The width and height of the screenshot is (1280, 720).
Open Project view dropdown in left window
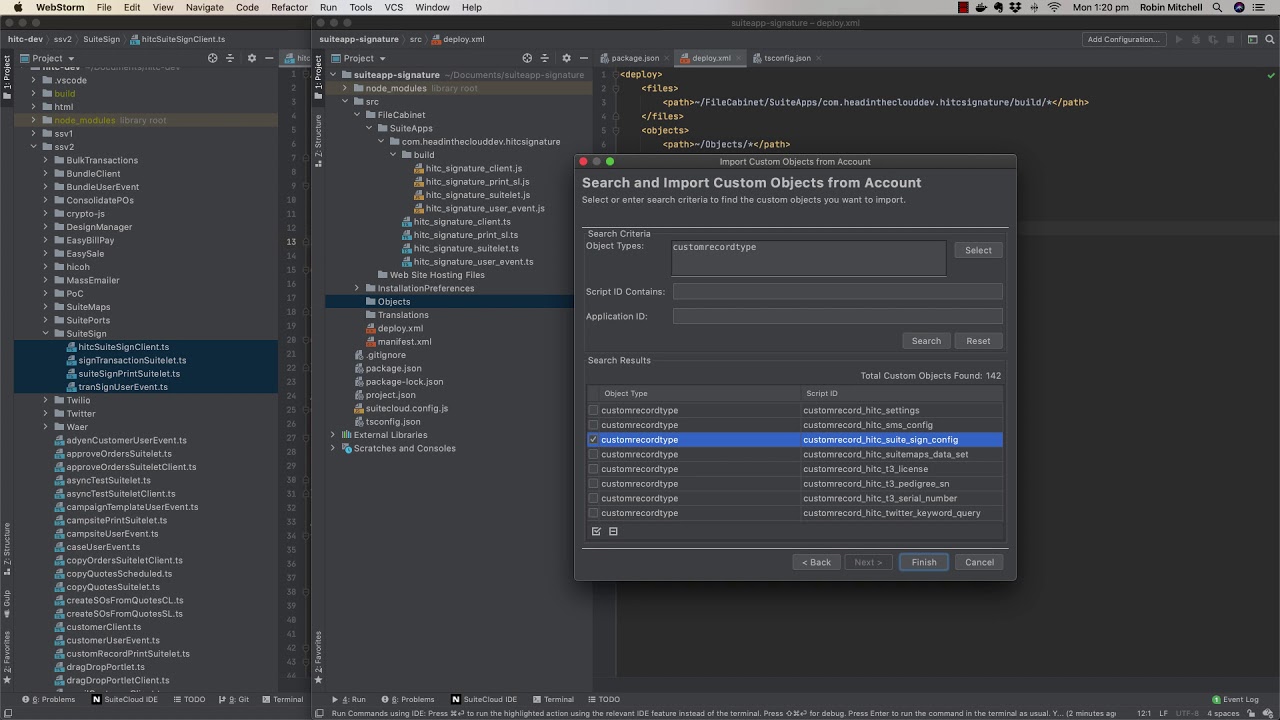(x=47, y=58)
